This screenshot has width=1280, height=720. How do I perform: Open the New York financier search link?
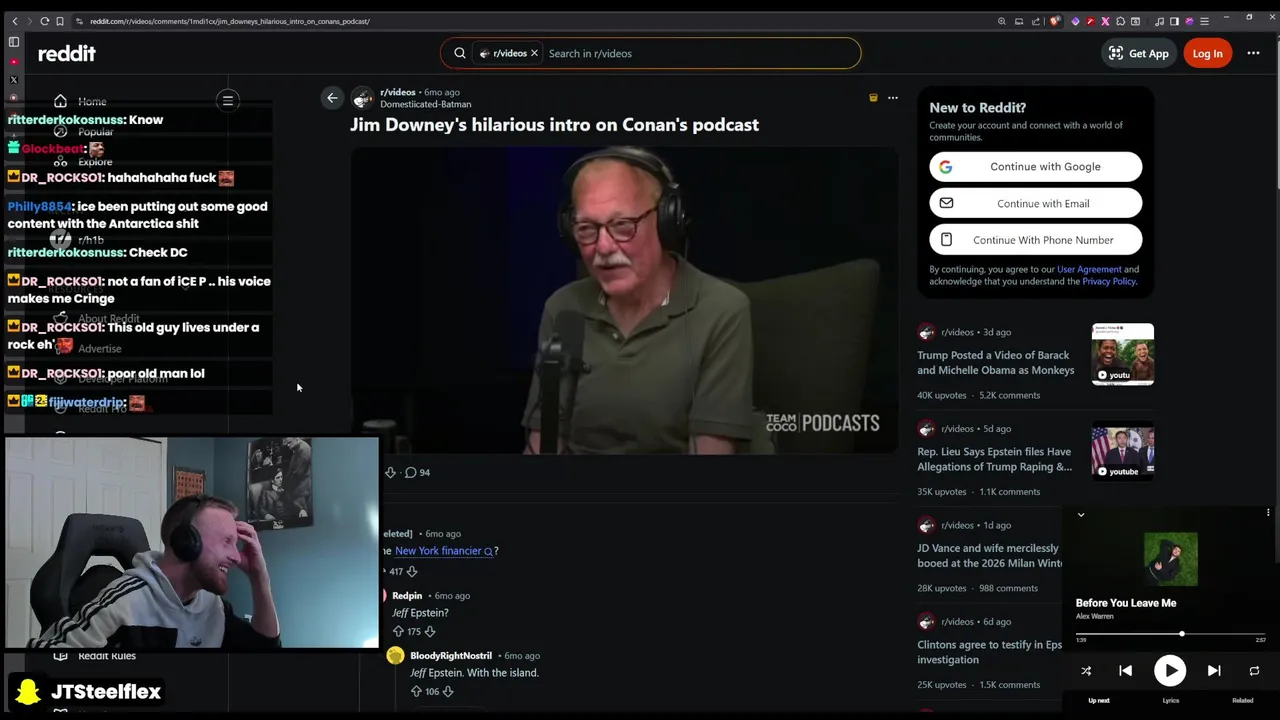445,551
